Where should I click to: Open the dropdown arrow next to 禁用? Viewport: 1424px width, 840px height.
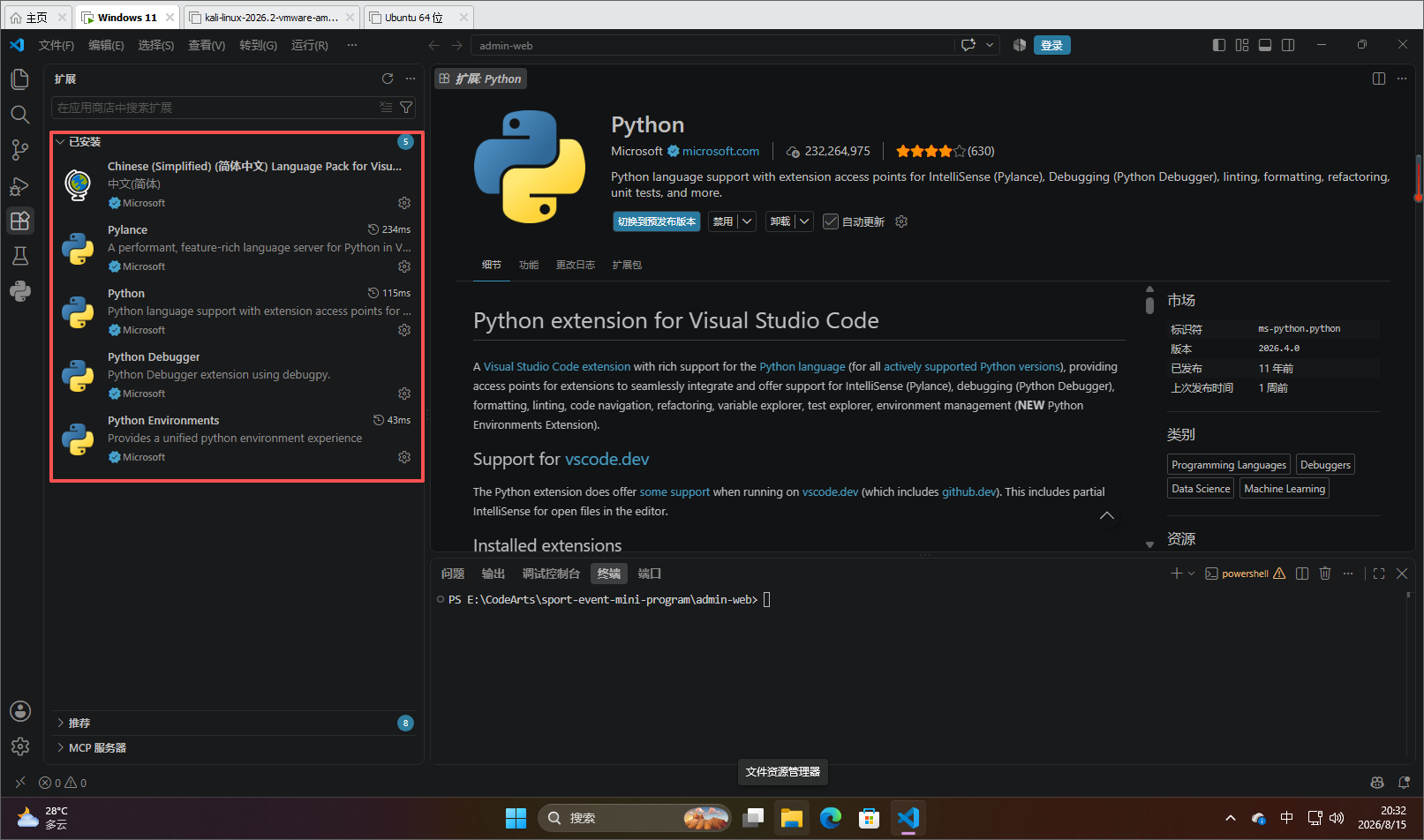click(x=747, y=221)
